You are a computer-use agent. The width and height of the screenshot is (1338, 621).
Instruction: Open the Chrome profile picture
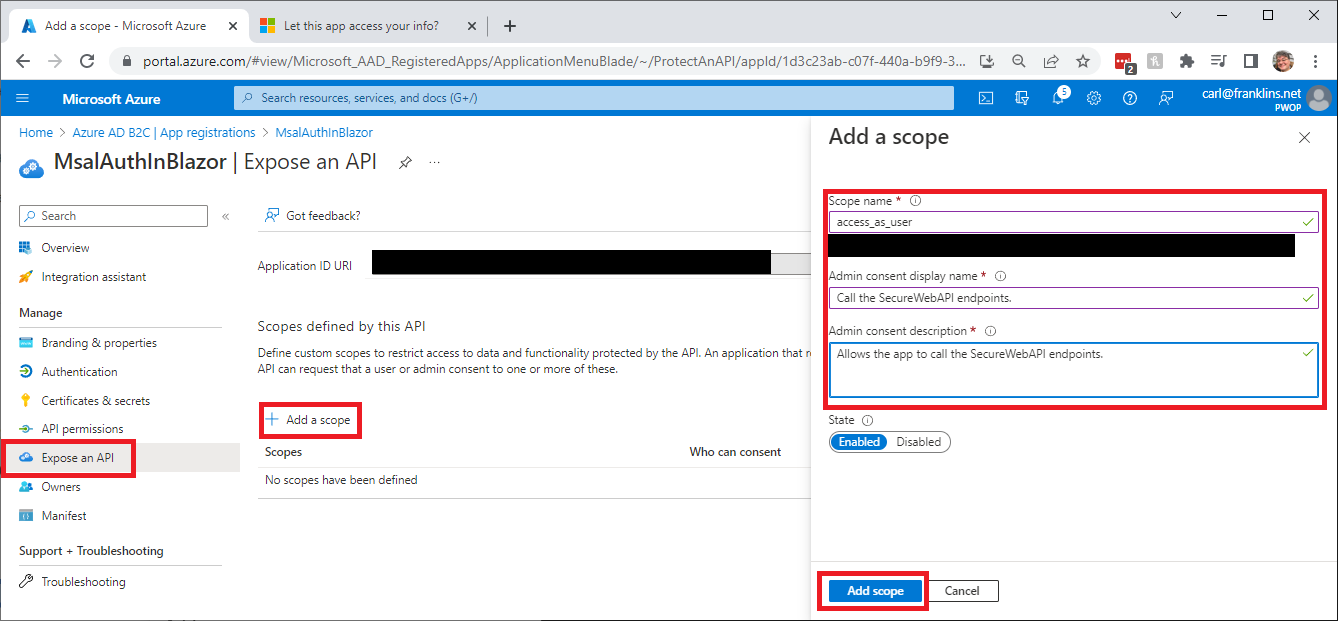tap(1284, 61)
